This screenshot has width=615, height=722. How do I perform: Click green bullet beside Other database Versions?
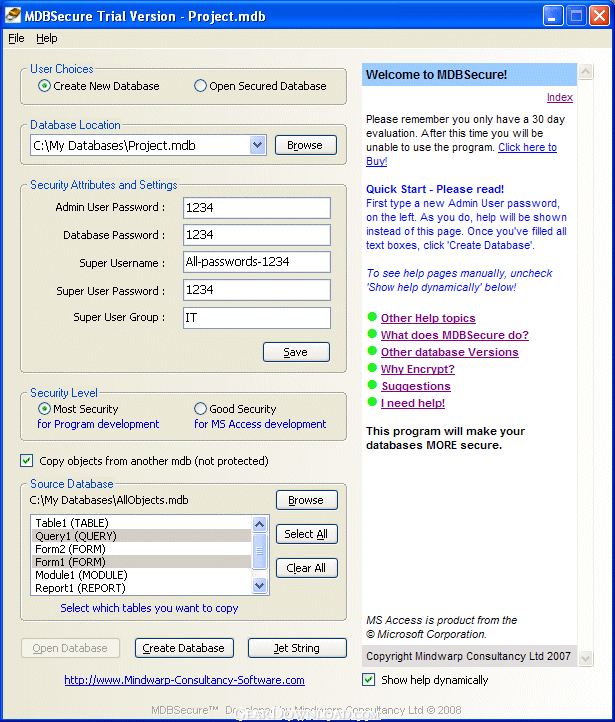[x=372, y=350]
